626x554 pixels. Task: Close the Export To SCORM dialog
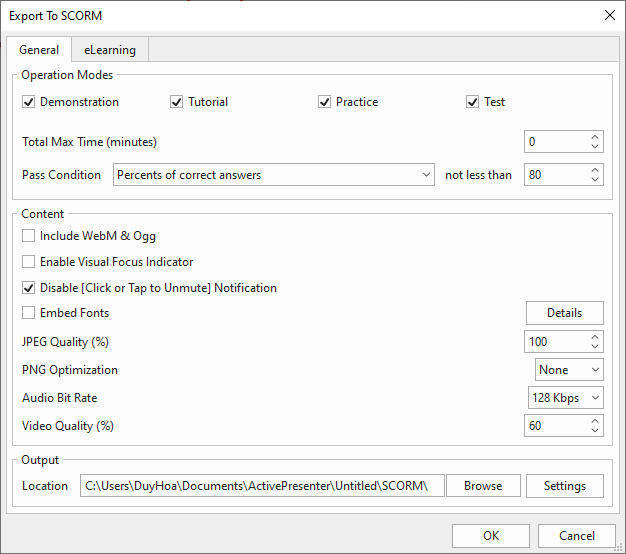click(x=610, y=16)
